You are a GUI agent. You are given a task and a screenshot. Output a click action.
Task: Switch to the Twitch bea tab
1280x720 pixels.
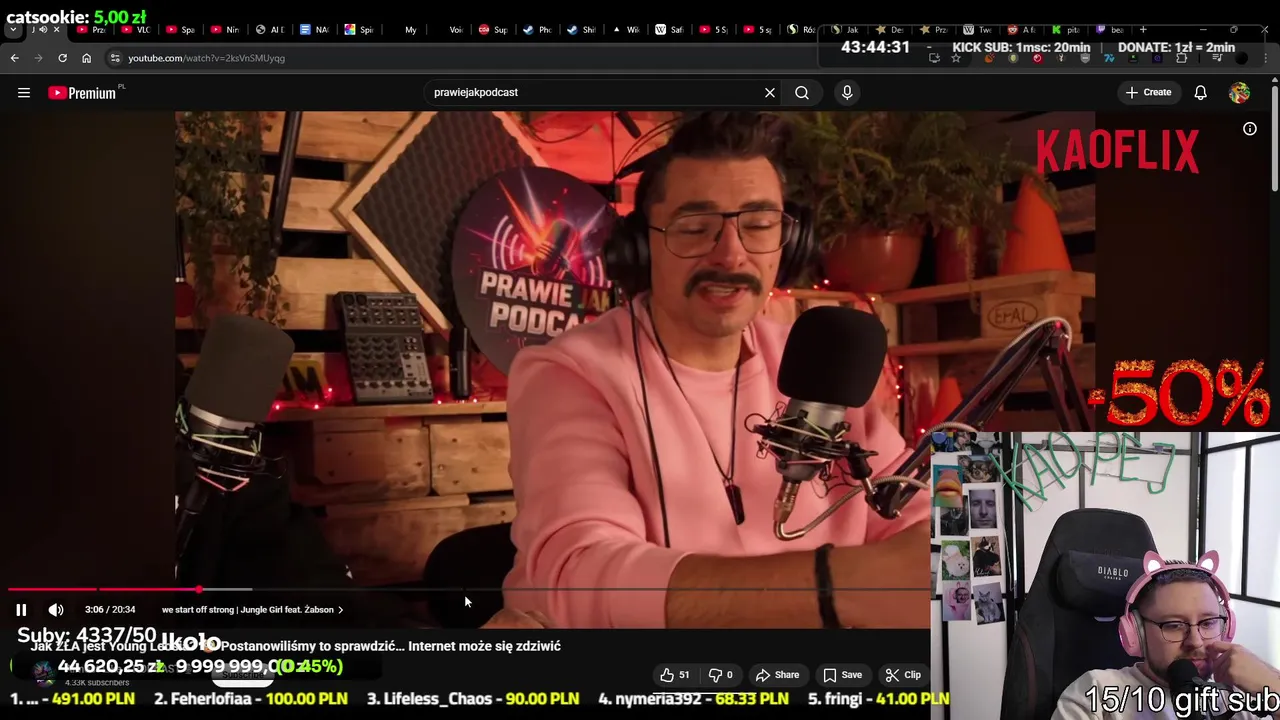tap(1110, 29)
